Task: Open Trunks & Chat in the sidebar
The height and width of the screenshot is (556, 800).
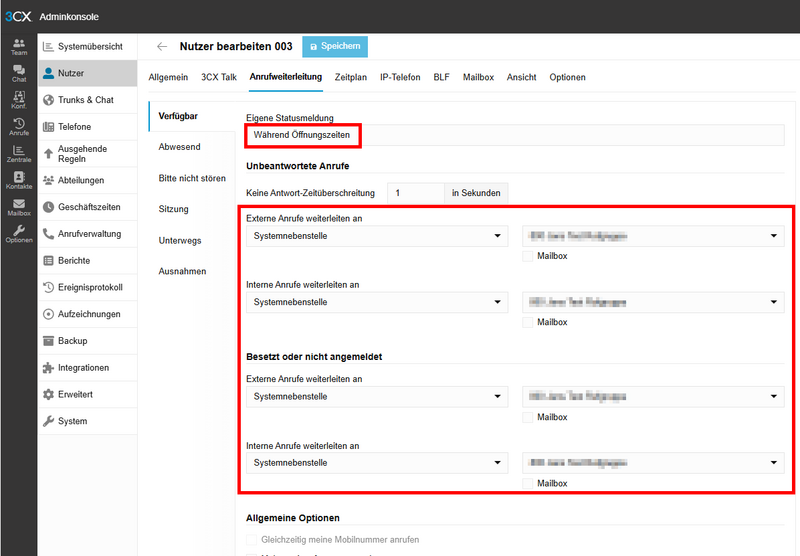Action: (x=87, y=100)
